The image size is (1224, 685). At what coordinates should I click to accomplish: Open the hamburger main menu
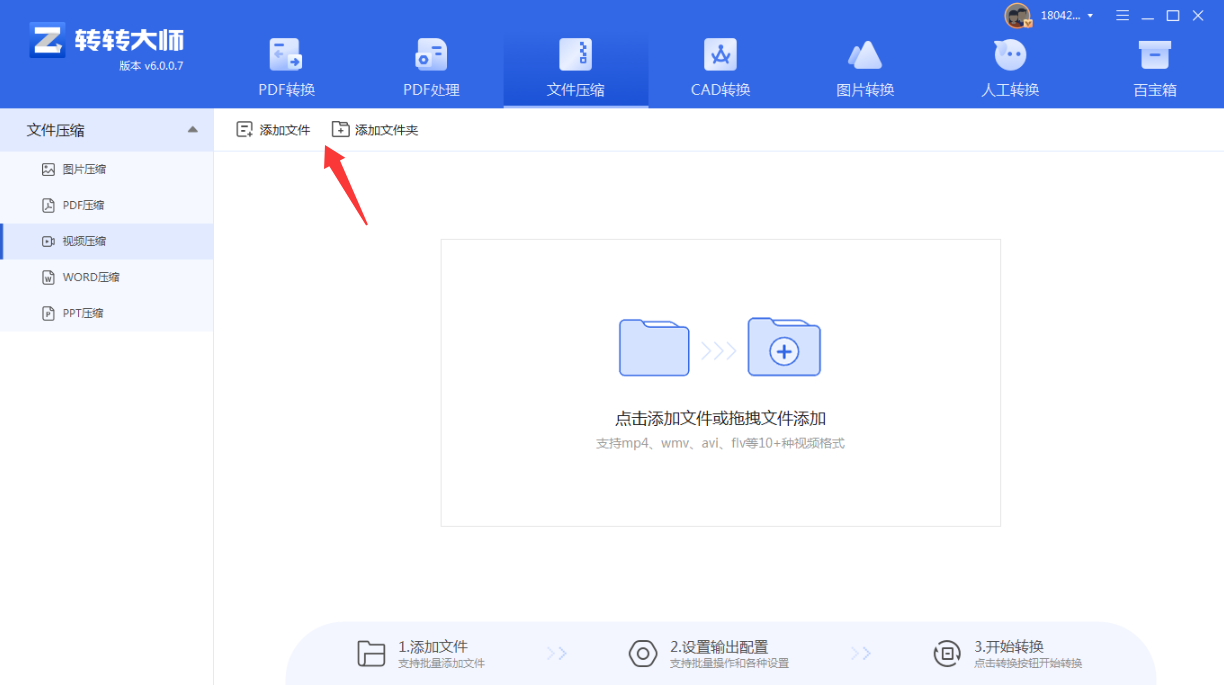pyautogui.click(x=1123, y=15)
